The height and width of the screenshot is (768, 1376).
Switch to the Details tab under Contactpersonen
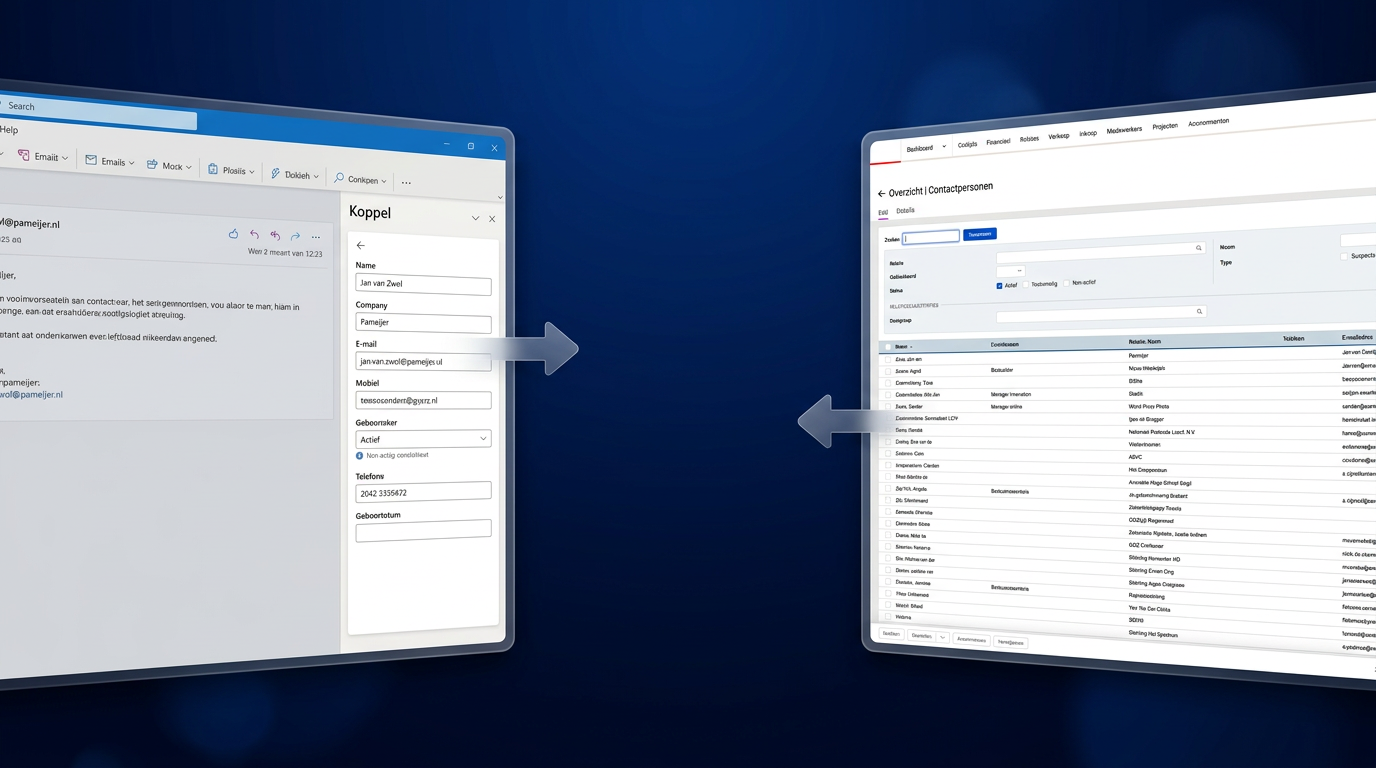point(905,211)
